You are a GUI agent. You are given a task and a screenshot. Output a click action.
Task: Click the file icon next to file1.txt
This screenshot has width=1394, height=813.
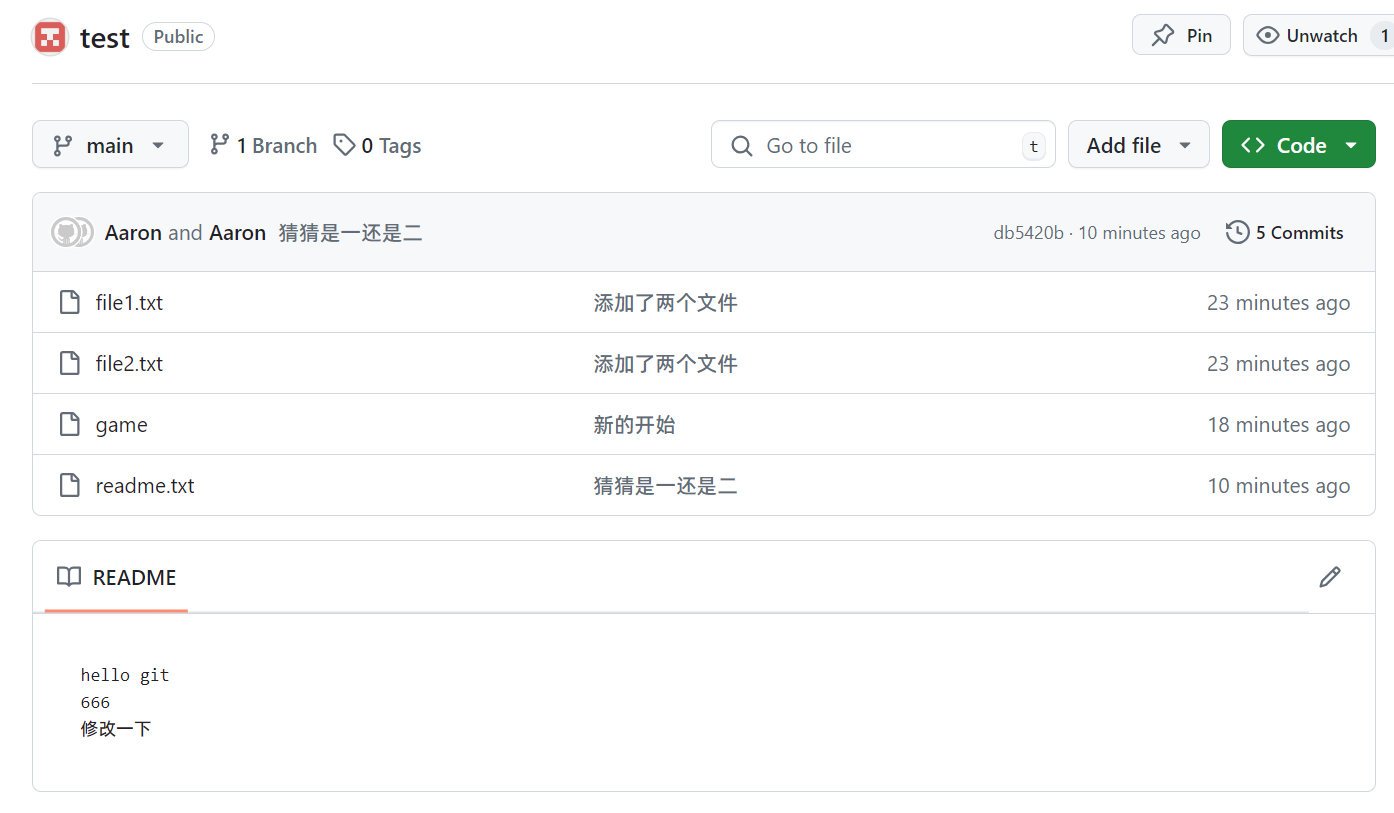pos(69,302)
